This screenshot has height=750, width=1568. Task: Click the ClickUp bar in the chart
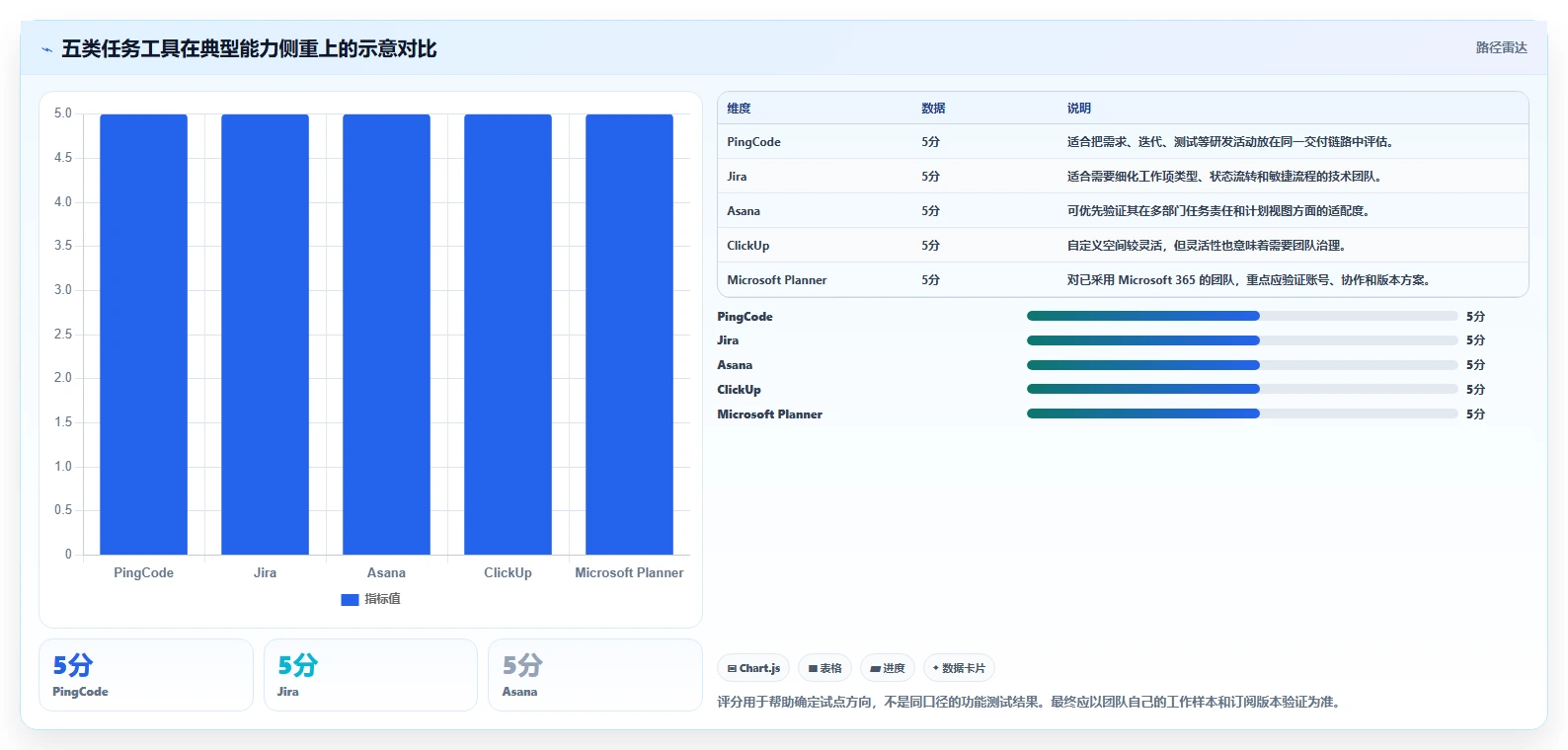click(x=508, y=335)
